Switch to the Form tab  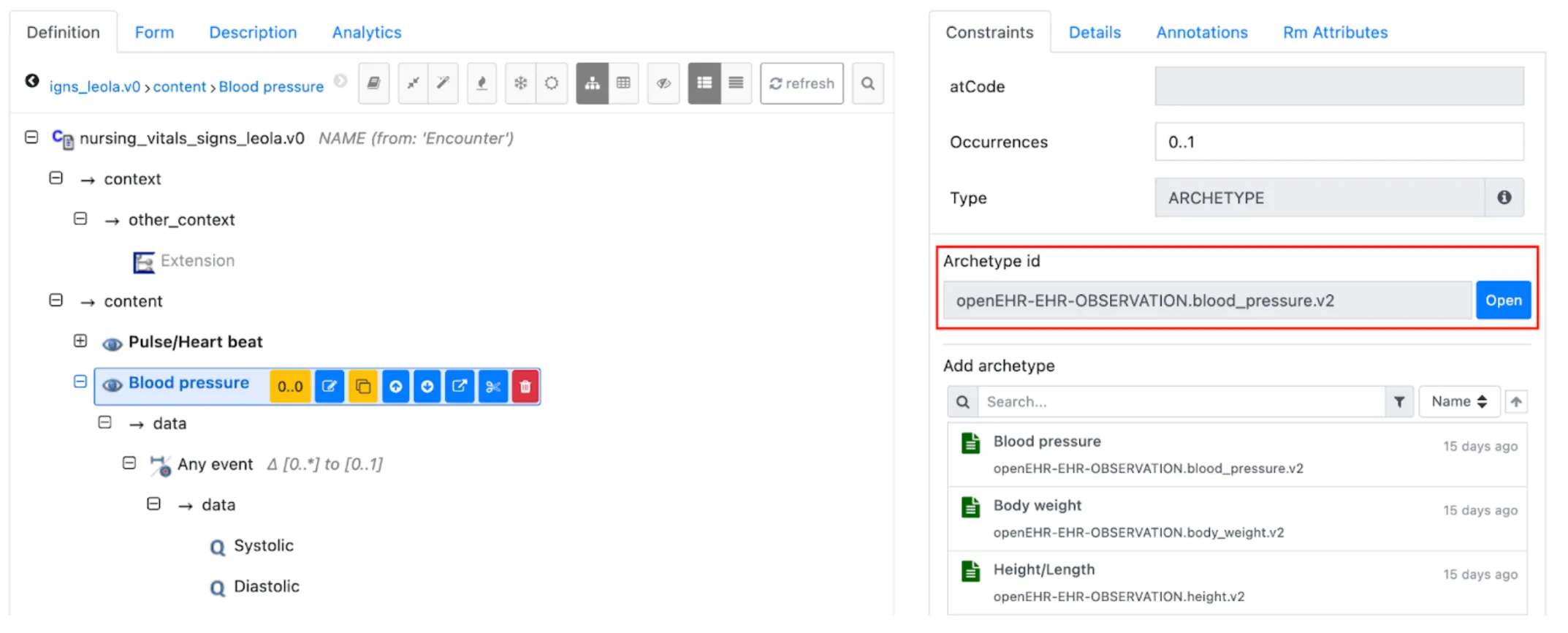tap(154, 32)
